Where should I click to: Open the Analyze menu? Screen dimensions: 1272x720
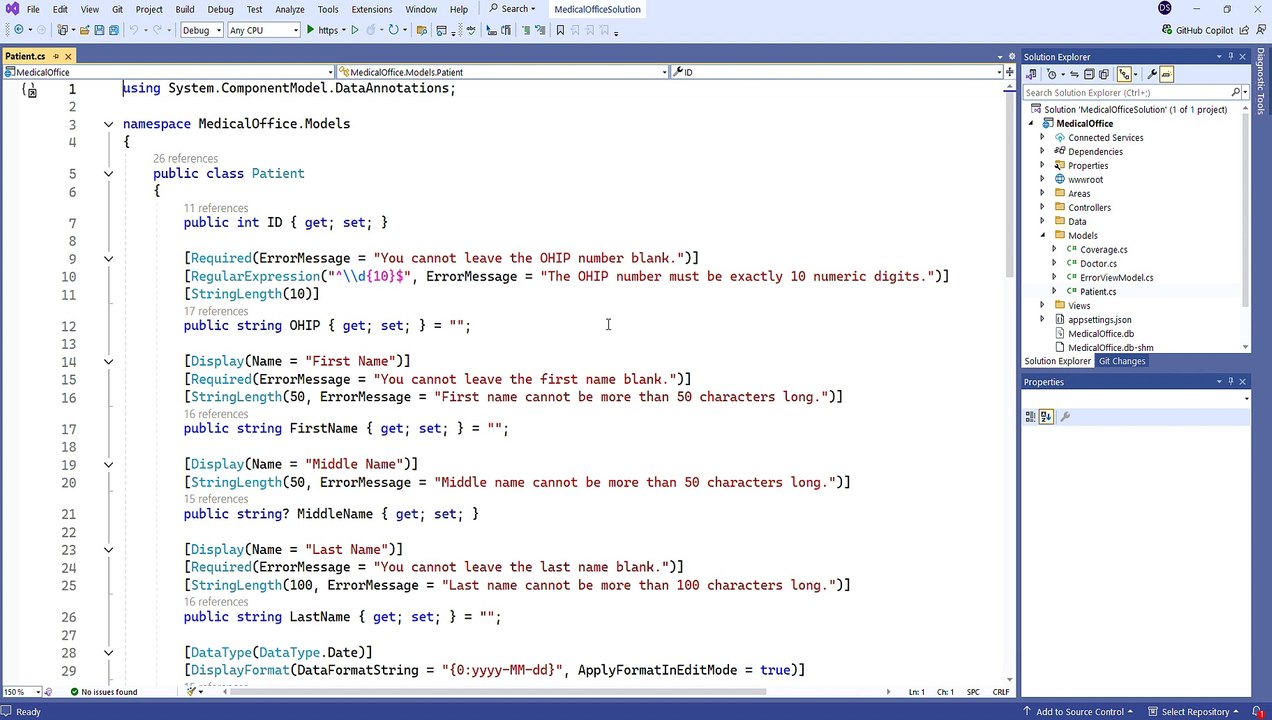tap(289, 9)
